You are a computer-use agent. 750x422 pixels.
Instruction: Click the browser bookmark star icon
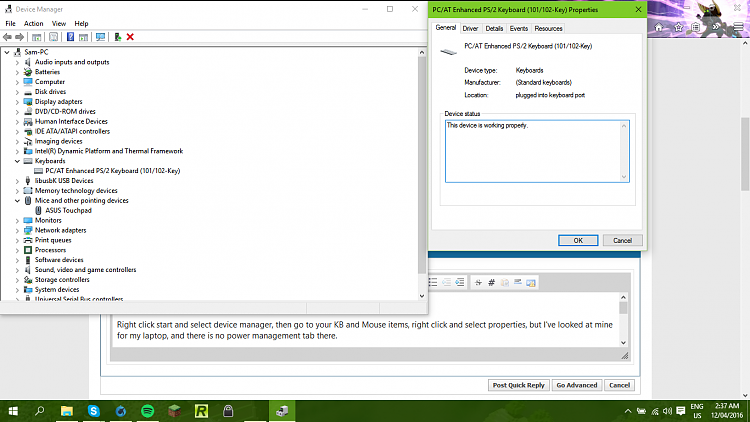coord(678,27)
